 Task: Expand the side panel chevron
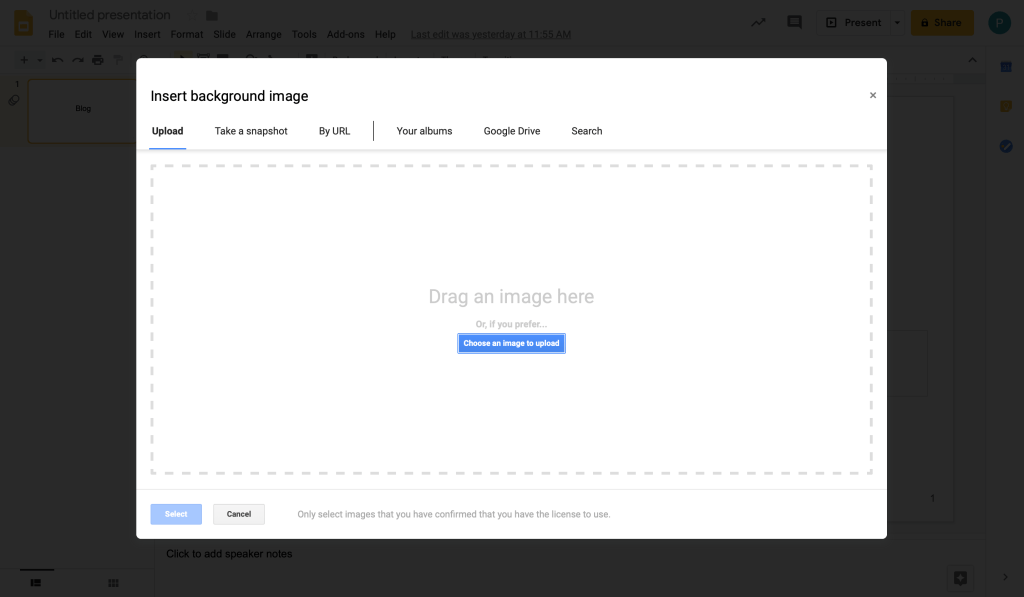[1006, 577]
